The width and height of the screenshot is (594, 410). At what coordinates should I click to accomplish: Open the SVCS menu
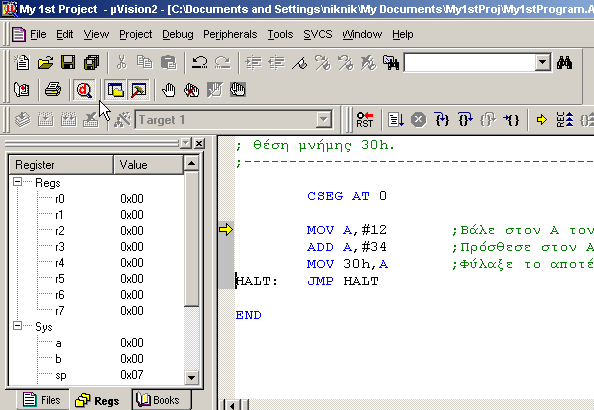click(x=318, y=34)
